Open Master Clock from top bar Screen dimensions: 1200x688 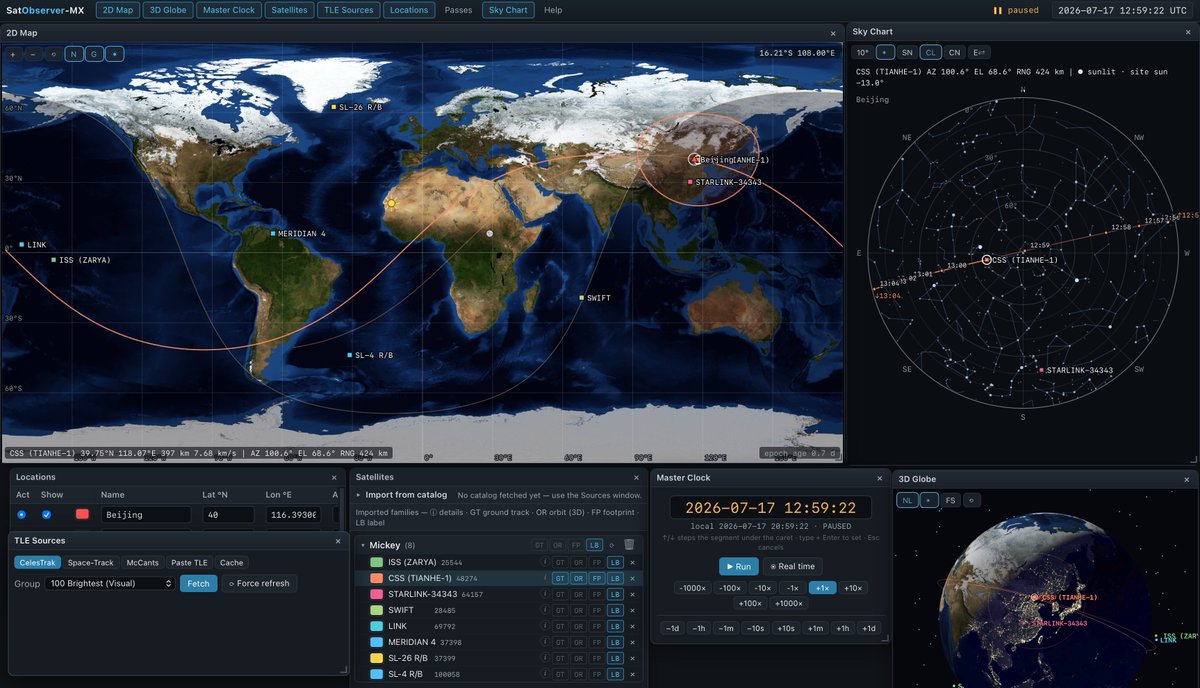pos(228,10)
